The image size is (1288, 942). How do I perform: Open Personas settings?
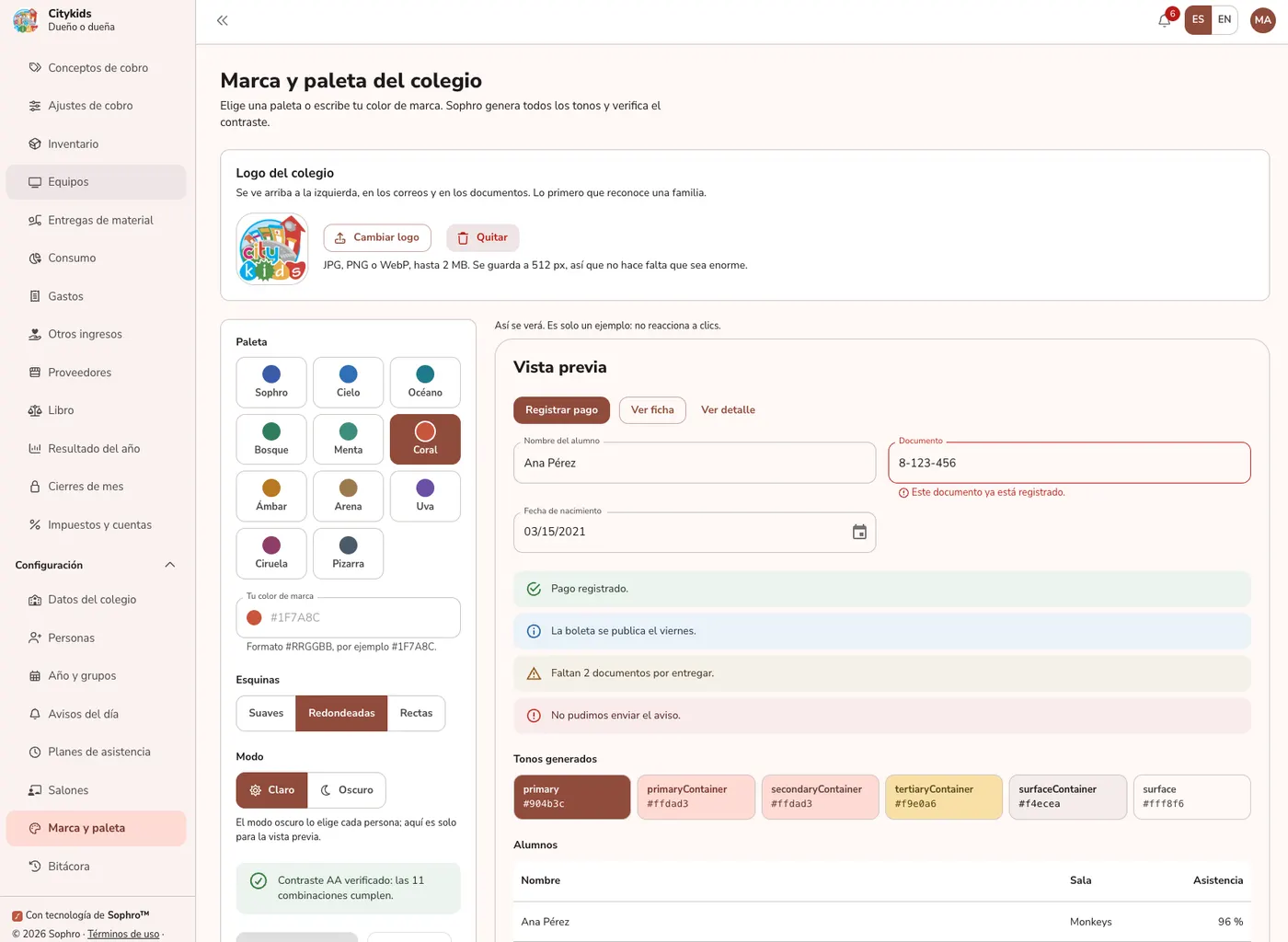[x=96, y=638]
